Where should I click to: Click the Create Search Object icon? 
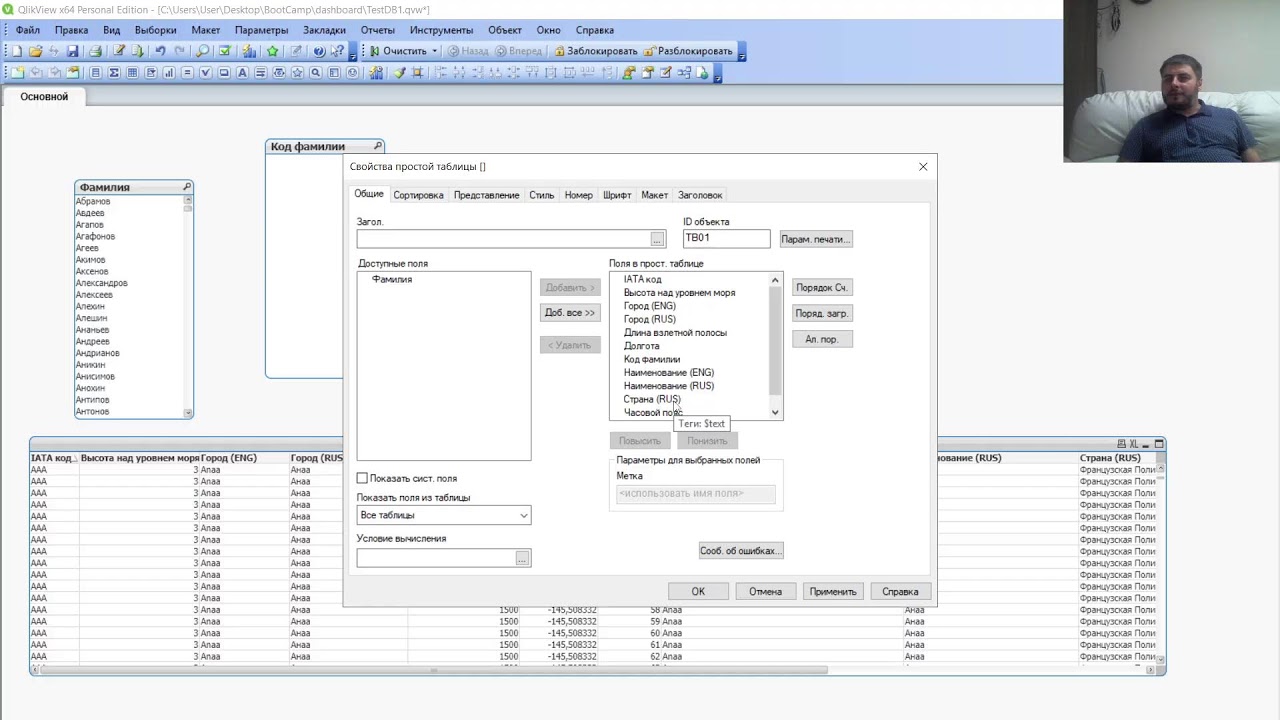click(x=316, y=72)
